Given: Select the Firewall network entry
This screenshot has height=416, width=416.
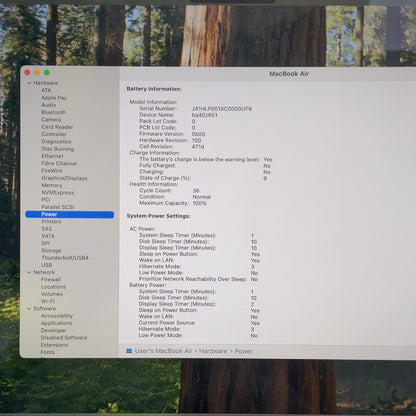Looking at the screenshot, I should pyautogui.click(x=51, y=280).
